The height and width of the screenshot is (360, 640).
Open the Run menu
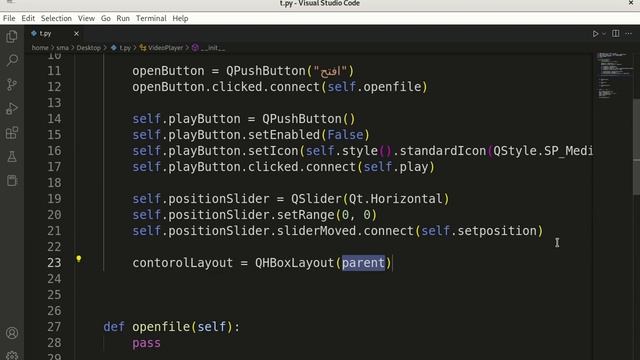[123, 18]
